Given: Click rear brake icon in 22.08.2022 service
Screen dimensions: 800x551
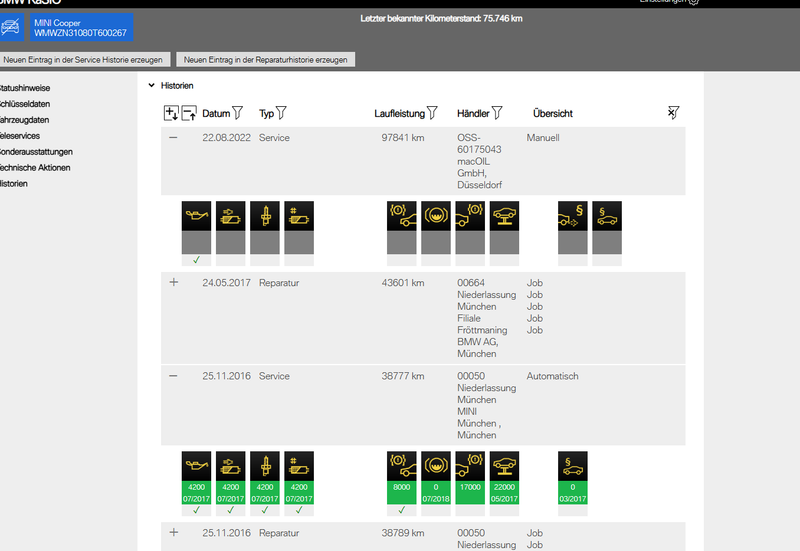Looking at the screenshot, I should [x=470, y=216].
